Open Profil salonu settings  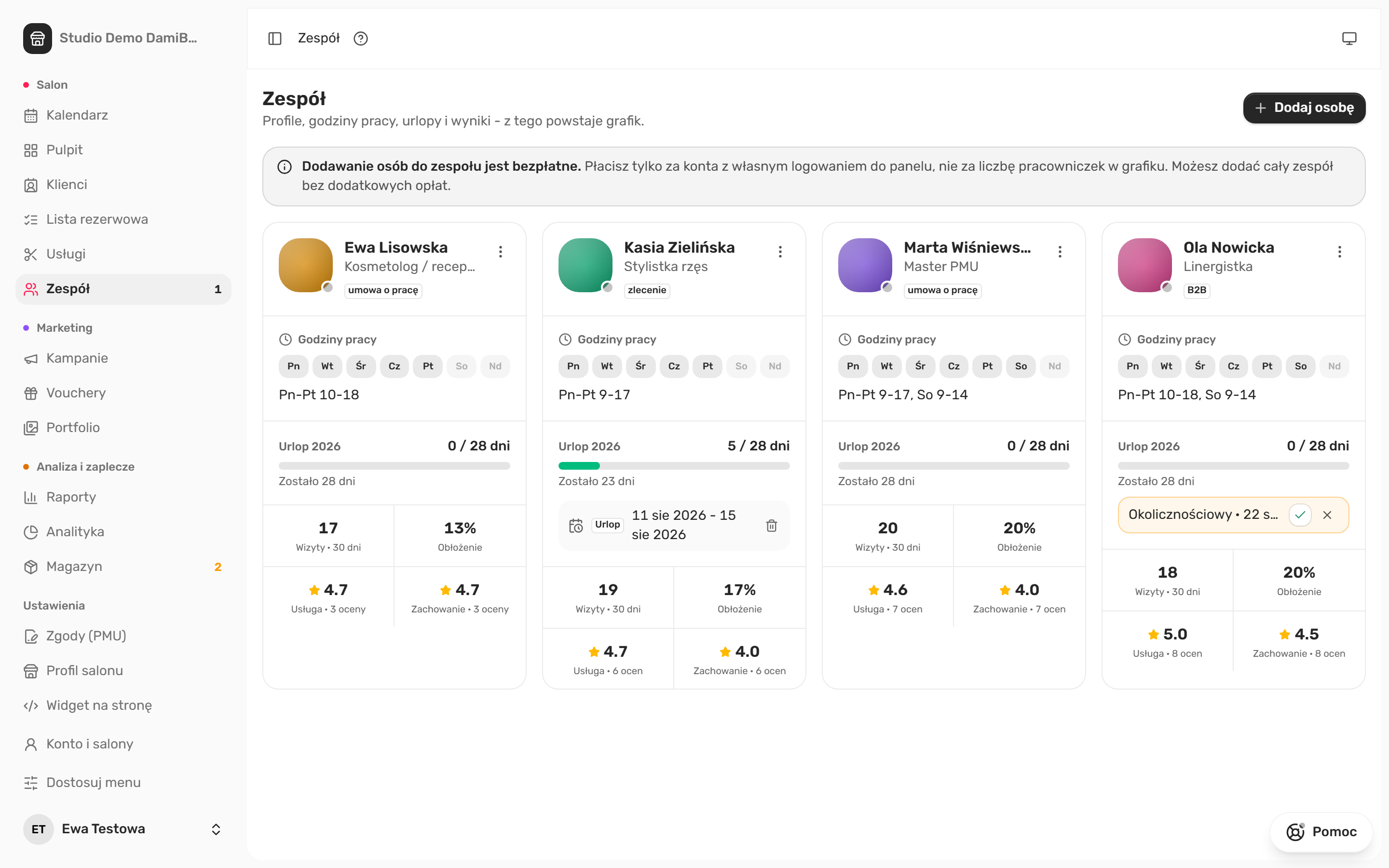(x=123, y=670)
